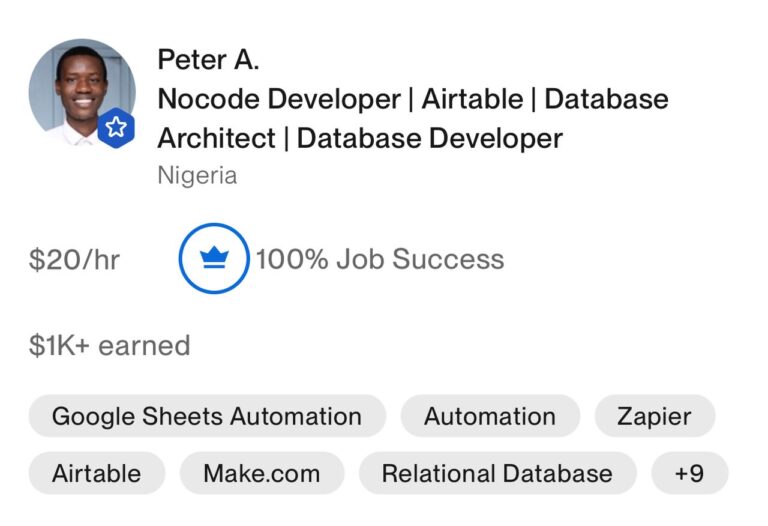Choose the Relational Database skill chip

pos(498,474)
